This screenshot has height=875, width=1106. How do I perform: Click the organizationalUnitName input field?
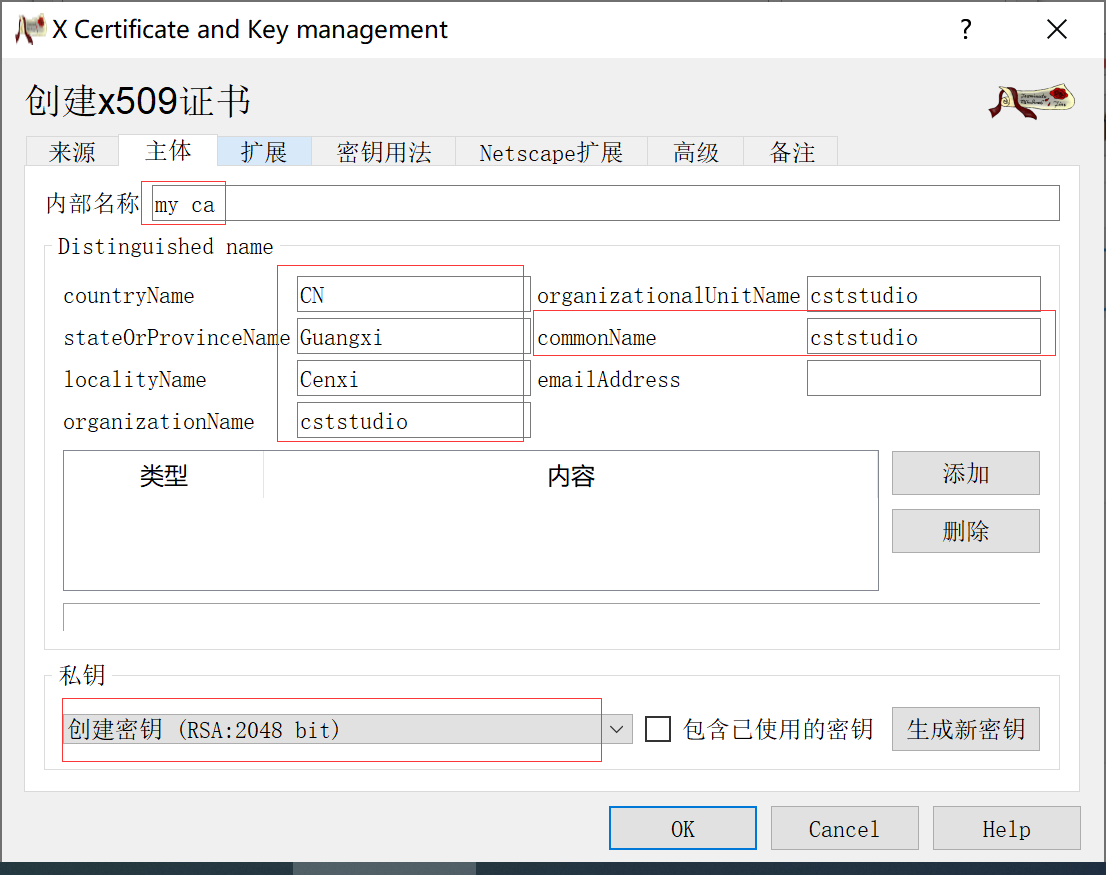click(x=923, y=294)
